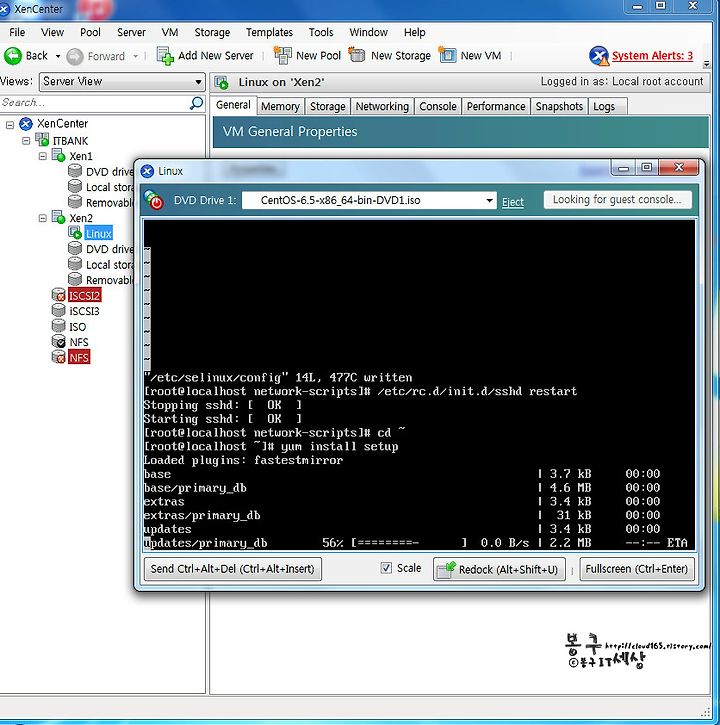The width and height of the screenshot is (720, 725).
Task: Select the Linux VM label in tree
Action: click(x=98, y=233)
